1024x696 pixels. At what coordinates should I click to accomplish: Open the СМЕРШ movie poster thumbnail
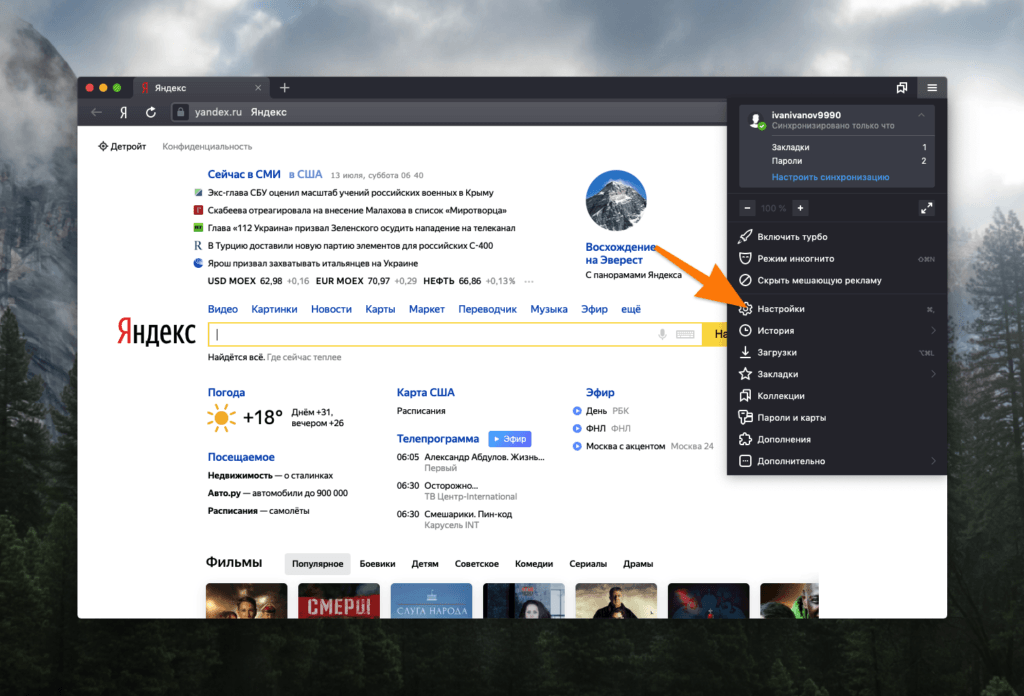click(338, 601)
